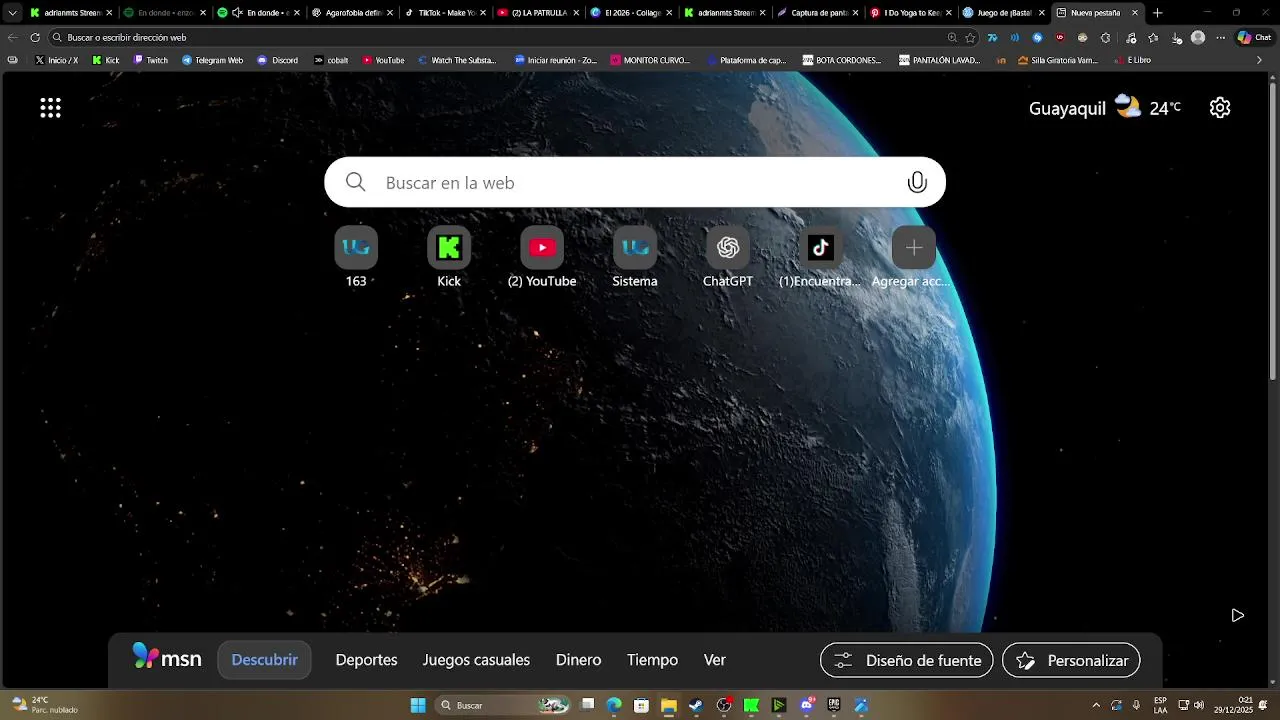Open File Explorer from taskbar
Screen dimensions: 1280x720
pos(669,706)
